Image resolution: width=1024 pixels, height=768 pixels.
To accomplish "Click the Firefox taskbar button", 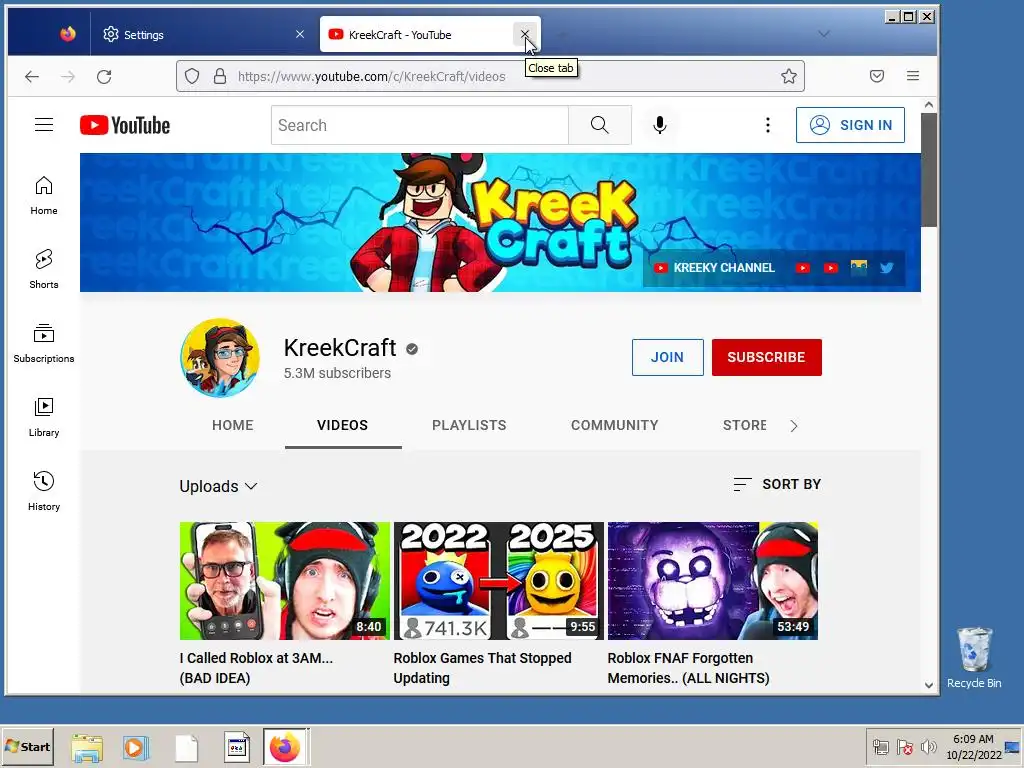I will (x=285, y=746).
